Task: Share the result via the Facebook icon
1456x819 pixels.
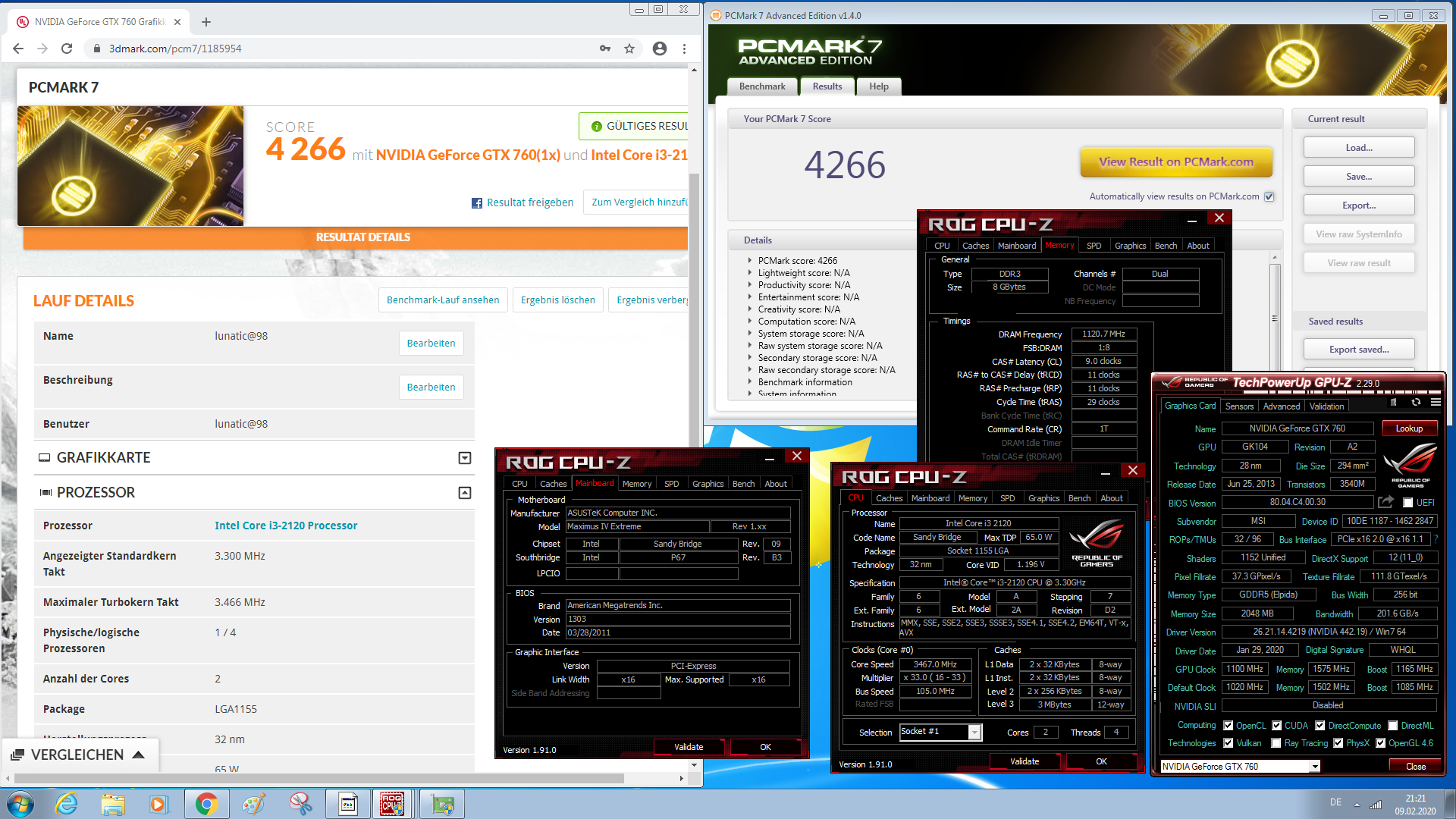Action: tap(477, 203)
